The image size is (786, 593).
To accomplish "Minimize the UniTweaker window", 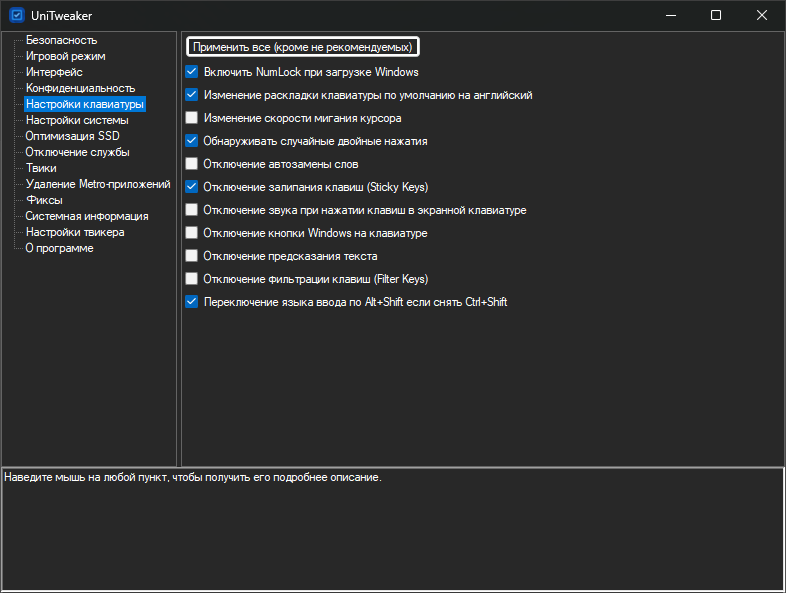I will [x=671, y=16].
